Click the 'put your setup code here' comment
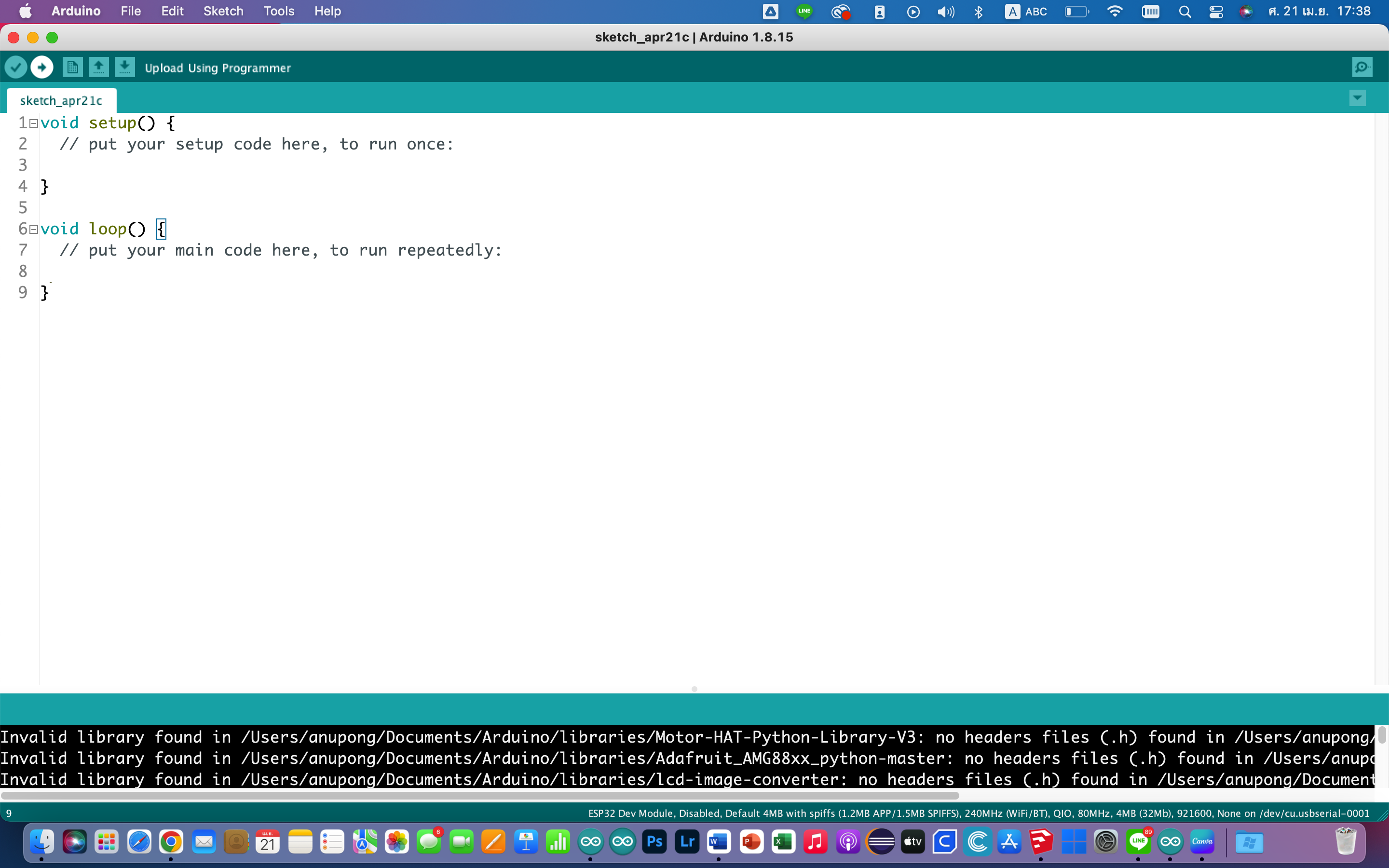The width and height of the screenshot is (1389, 868). [257, 144]
